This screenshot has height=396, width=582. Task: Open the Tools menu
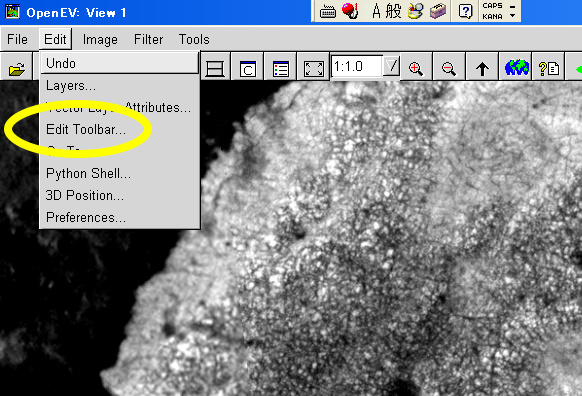194,39
